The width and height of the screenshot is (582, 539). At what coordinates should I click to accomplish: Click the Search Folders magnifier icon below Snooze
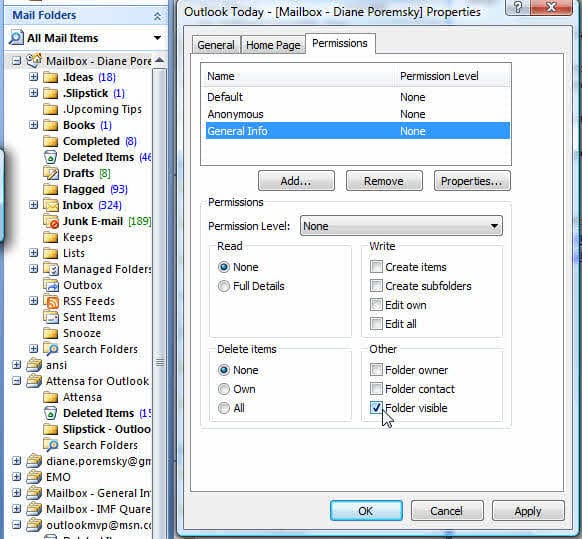[x=51, y=349]
